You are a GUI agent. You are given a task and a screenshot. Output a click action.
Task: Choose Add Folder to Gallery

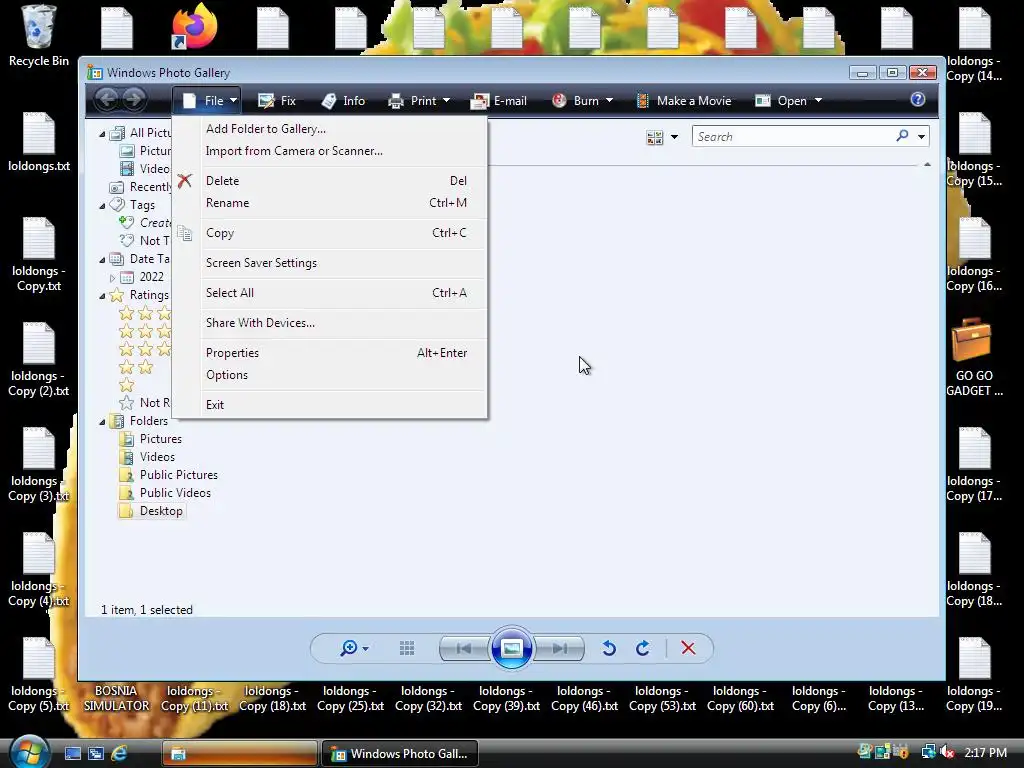(x=266, y=129)
